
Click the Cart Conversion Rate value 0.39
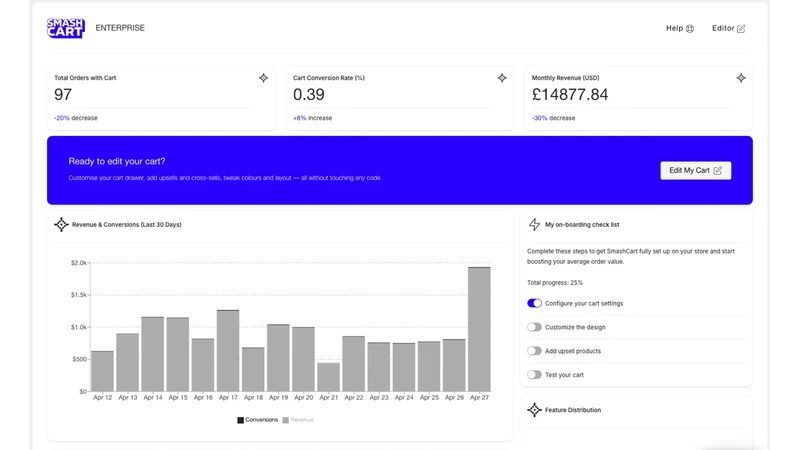click(309, 94)
